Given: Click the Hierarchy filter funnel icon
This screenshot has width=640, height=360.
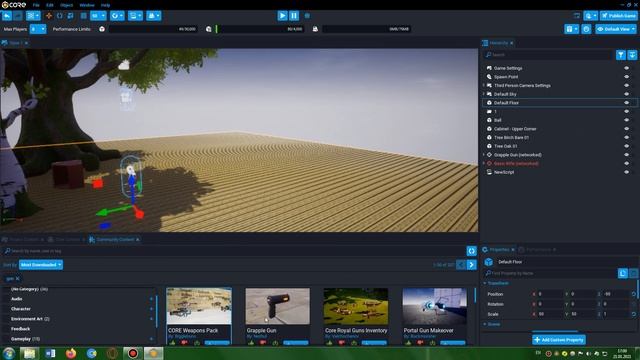Looking at the screenshot, I should [620, 55].
